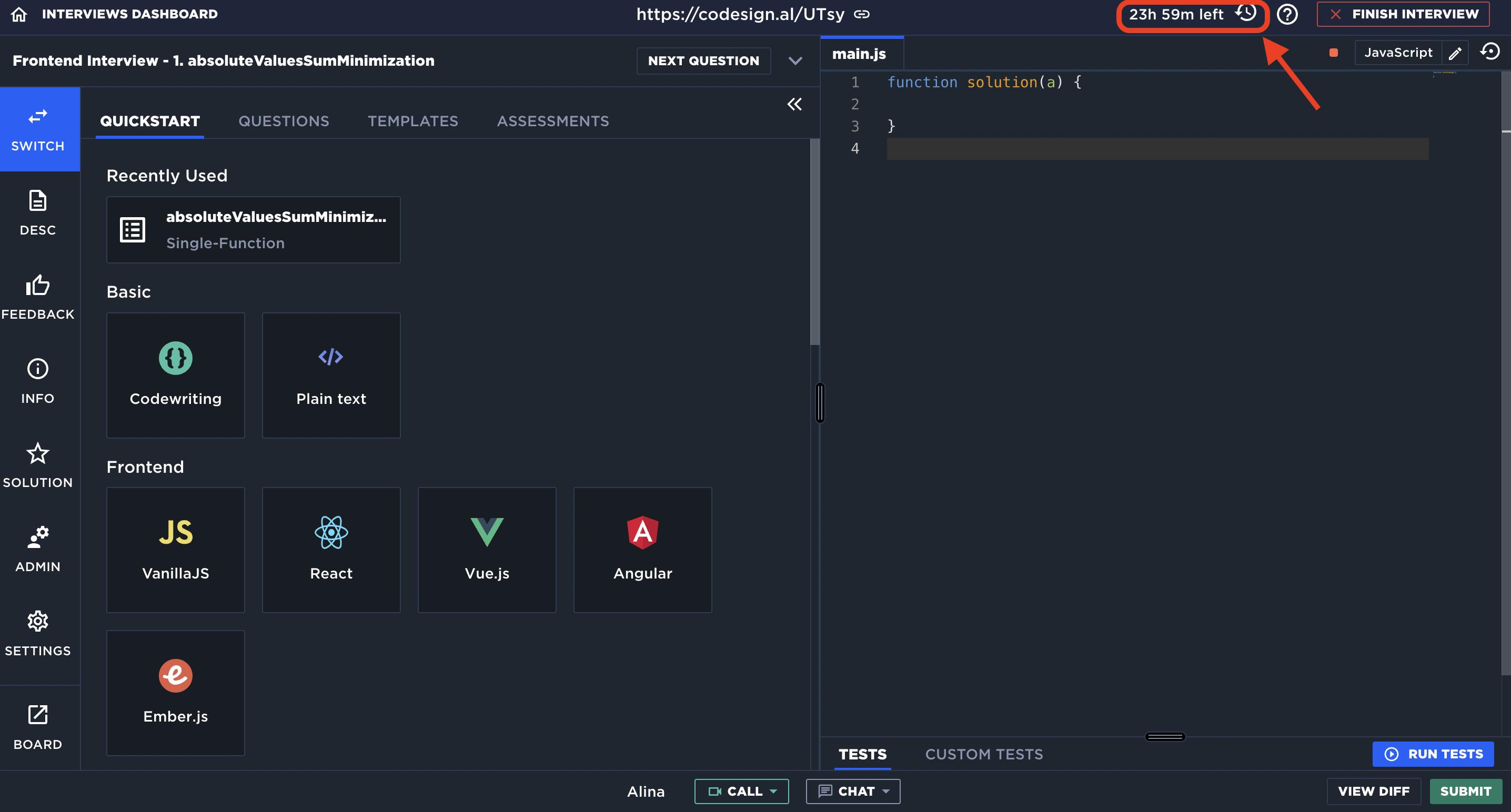Go to home via house icon
Image resolution: width=1511 pixels, height=812 pixels.
tap(19, 14)
